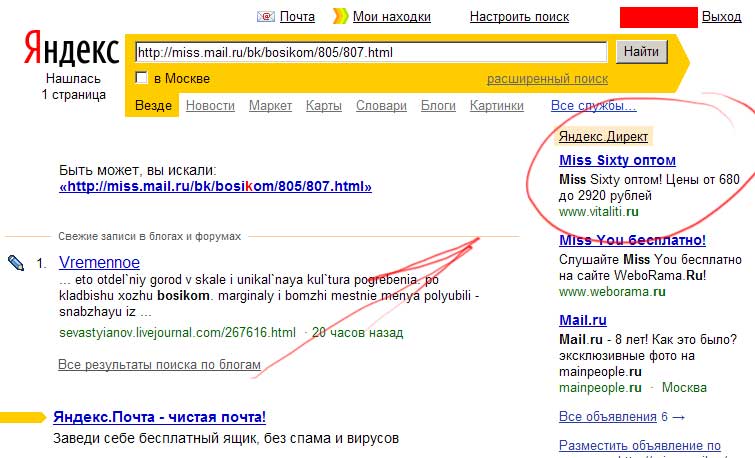Click the pencil icon beside Vremennoe result
Viewport: 755px width, 458px height.
click(16, 263)
